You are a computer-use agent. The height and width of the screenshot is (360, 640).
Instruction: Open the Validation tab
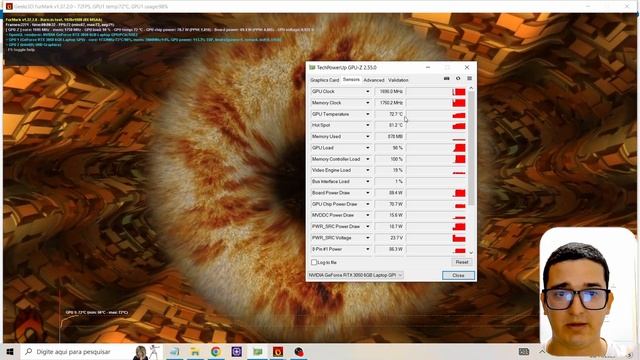click(x=398, y=80)
